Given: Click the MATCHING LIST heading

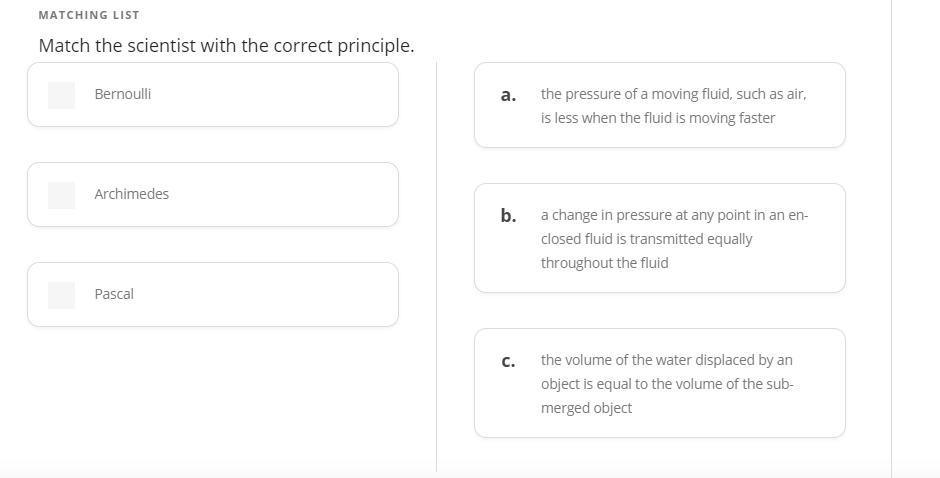Looking at the screenshot, I should tap(89, 15).
